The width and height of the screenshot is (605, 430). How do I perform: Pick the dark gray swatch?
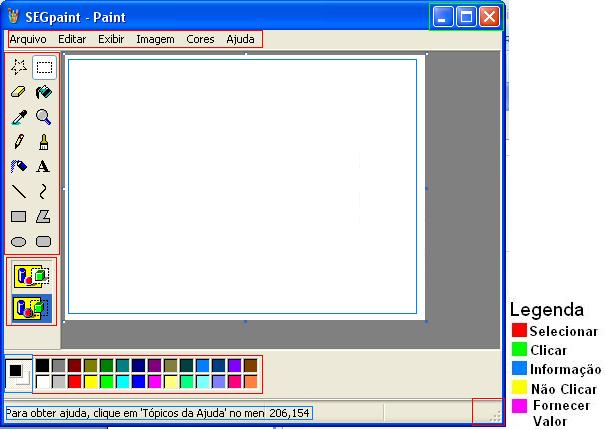click(x=59, y=366)
